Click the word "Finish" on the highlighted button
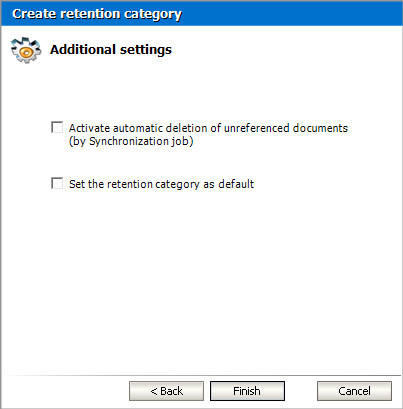 click(247, 391)
